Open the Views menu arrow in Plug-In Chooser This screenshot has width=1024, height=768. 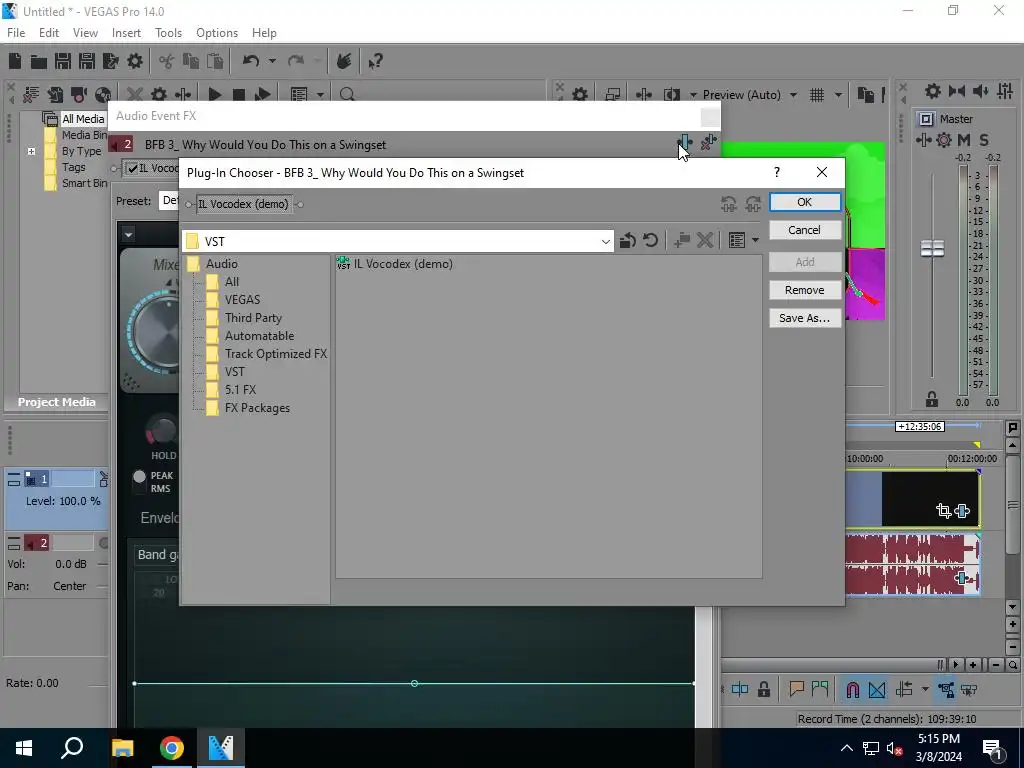click(x=755, y=240)
